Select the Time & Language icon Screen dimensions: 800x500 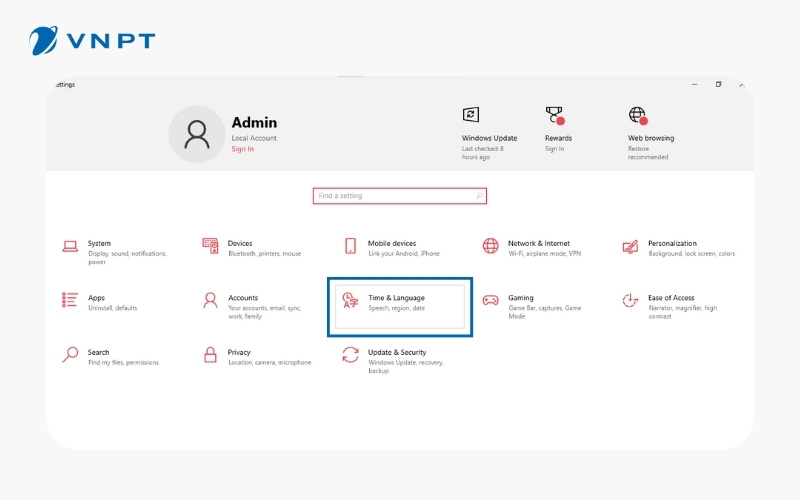coord(350,300)
